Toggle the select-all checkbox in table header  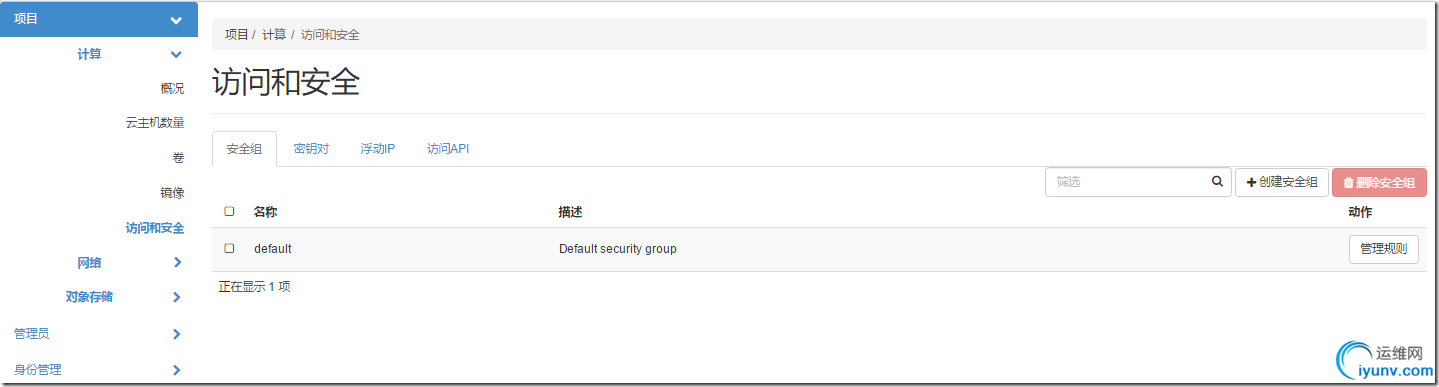(229, 211)
